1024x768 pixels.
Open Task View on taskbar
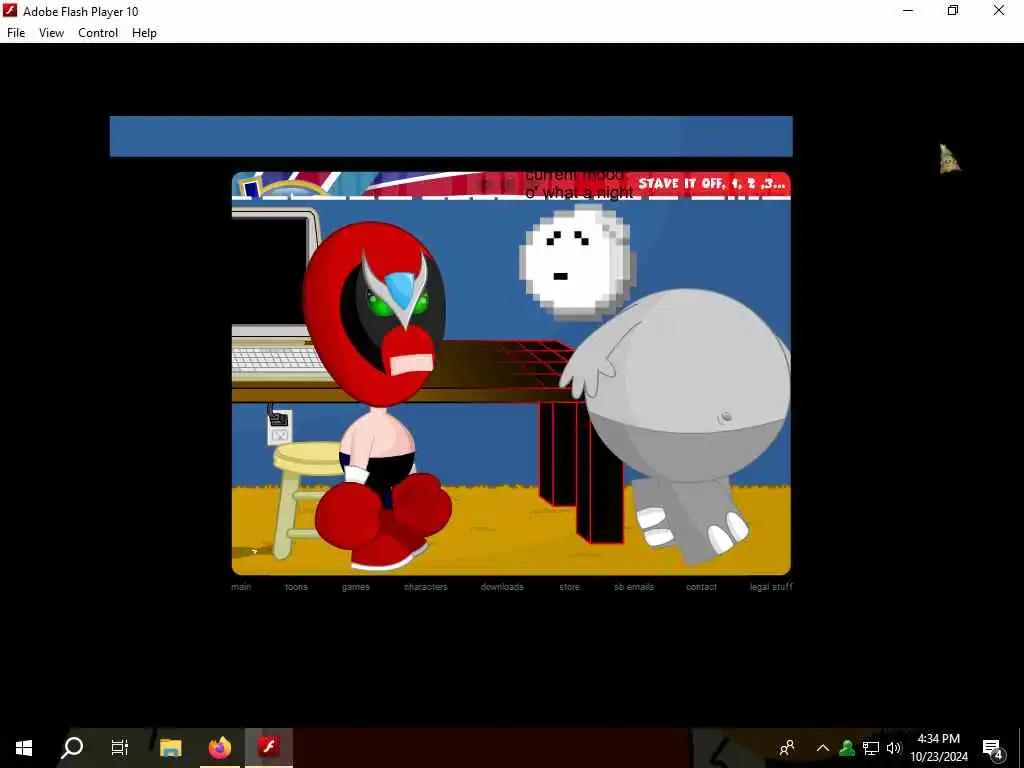click(120, 747)
